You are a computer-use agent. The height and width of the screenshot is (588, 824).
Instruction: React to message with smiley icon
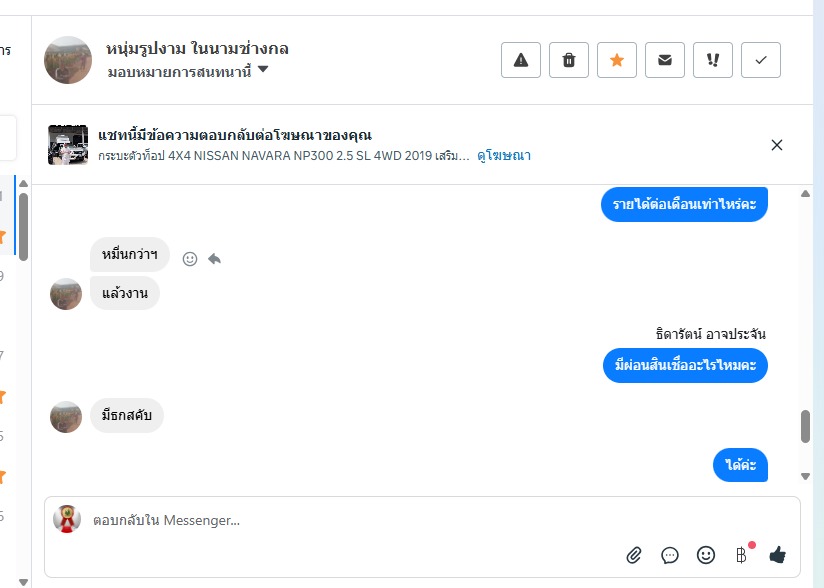coord(190,259)
